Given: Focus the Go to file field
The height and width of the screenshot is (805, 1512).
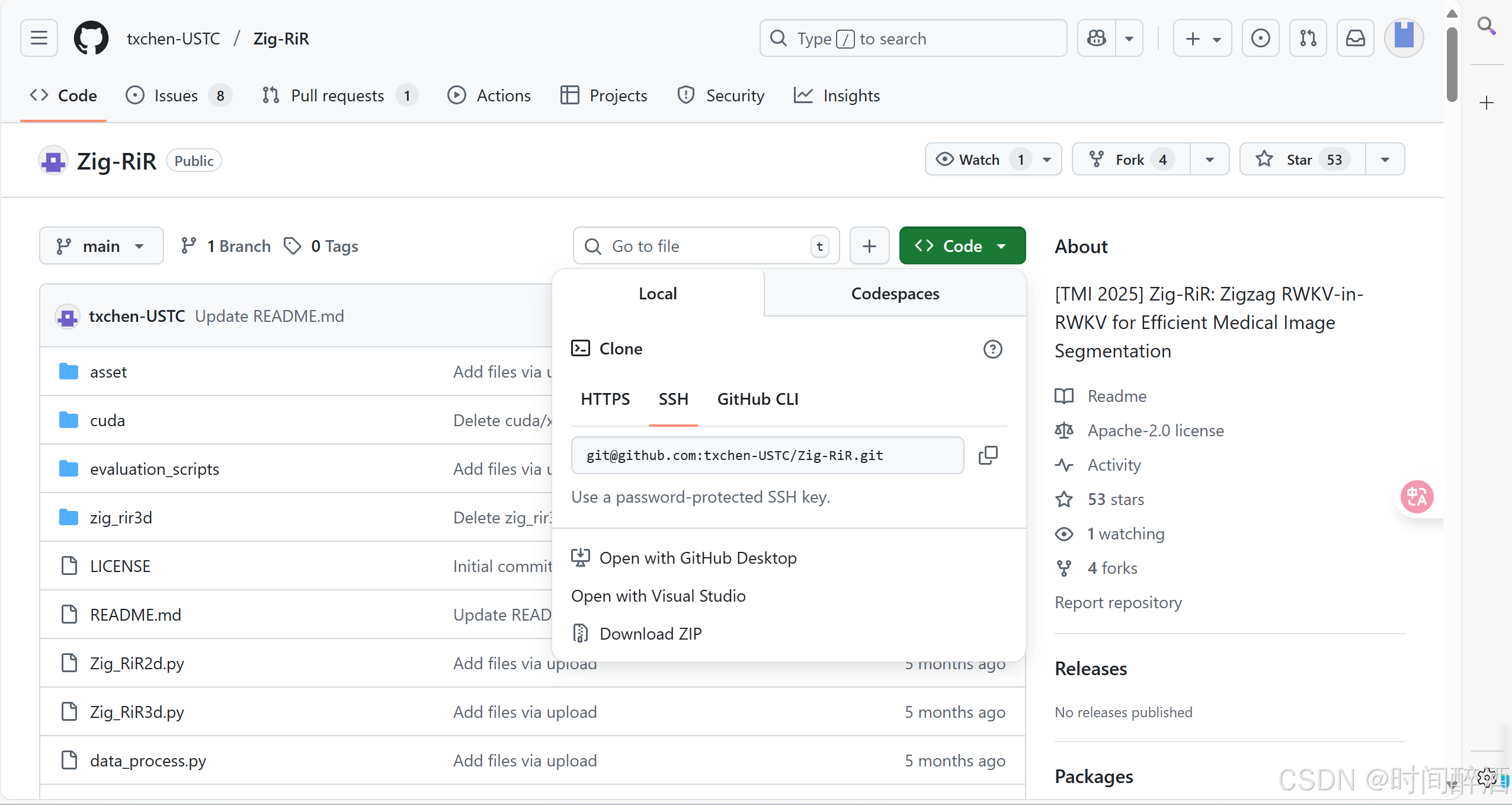Looking at the screenshot, I should pyautogui.click(x=706, y=246).
